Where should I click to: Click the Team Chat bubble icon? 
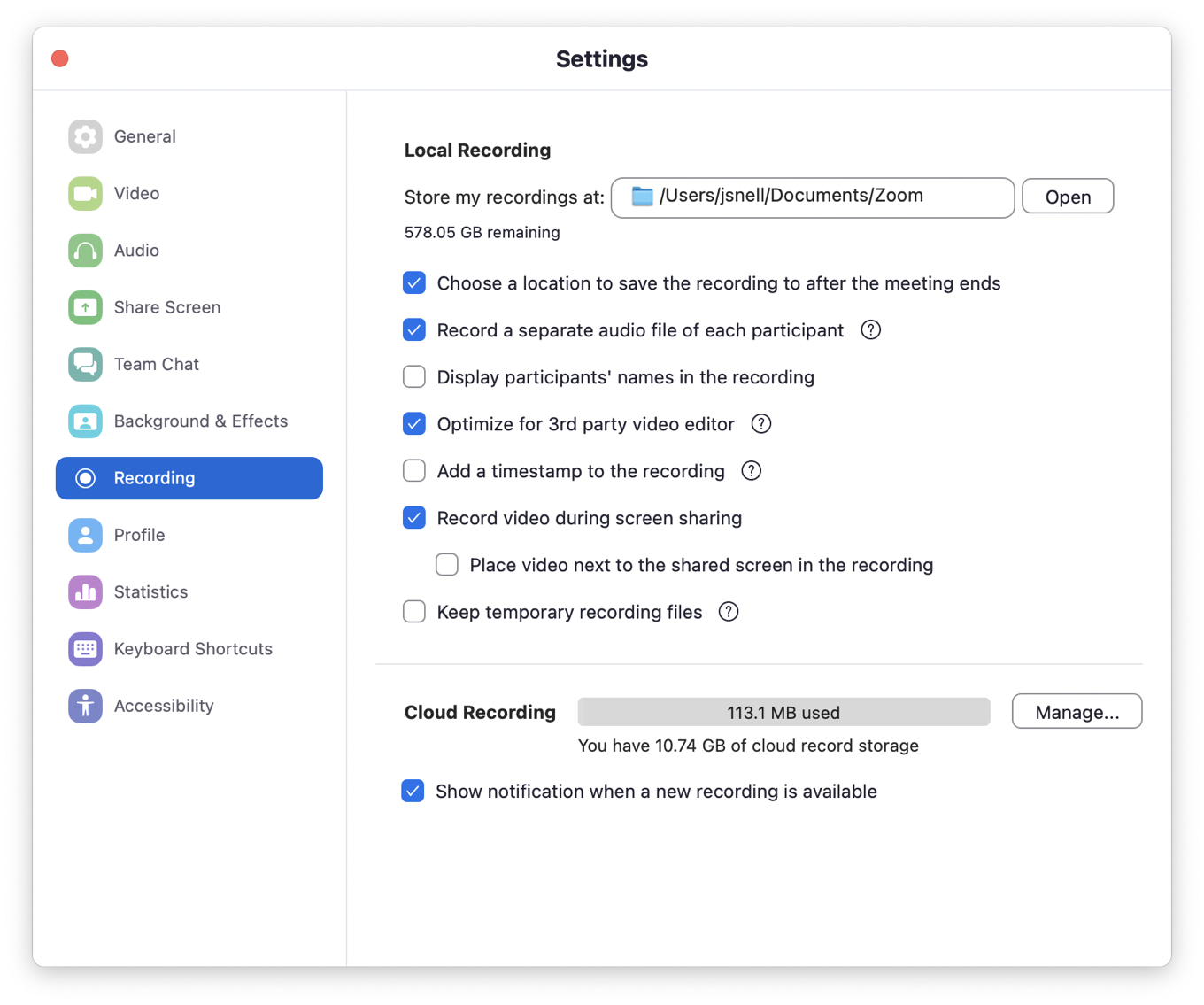click(85, 364)
